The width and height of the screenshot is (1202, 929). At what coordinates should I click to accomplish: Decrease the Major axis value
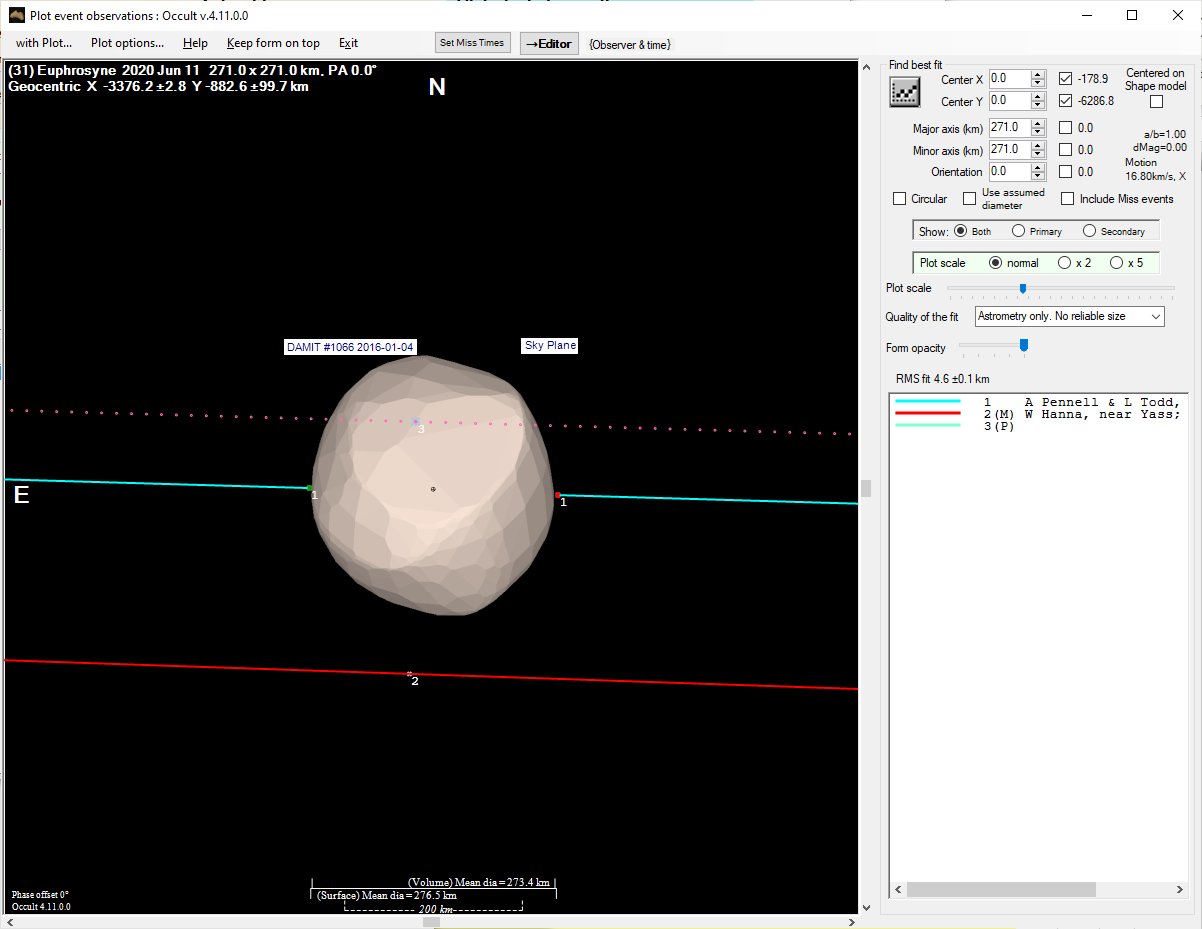pos(1039,132)
